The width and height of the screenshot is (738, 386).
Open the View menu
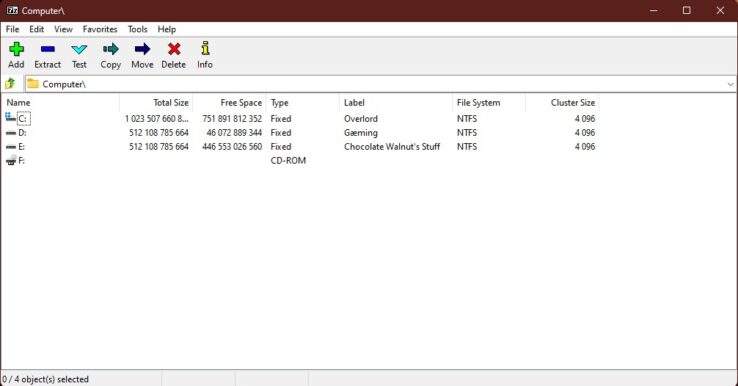click(x=63, y=29)
